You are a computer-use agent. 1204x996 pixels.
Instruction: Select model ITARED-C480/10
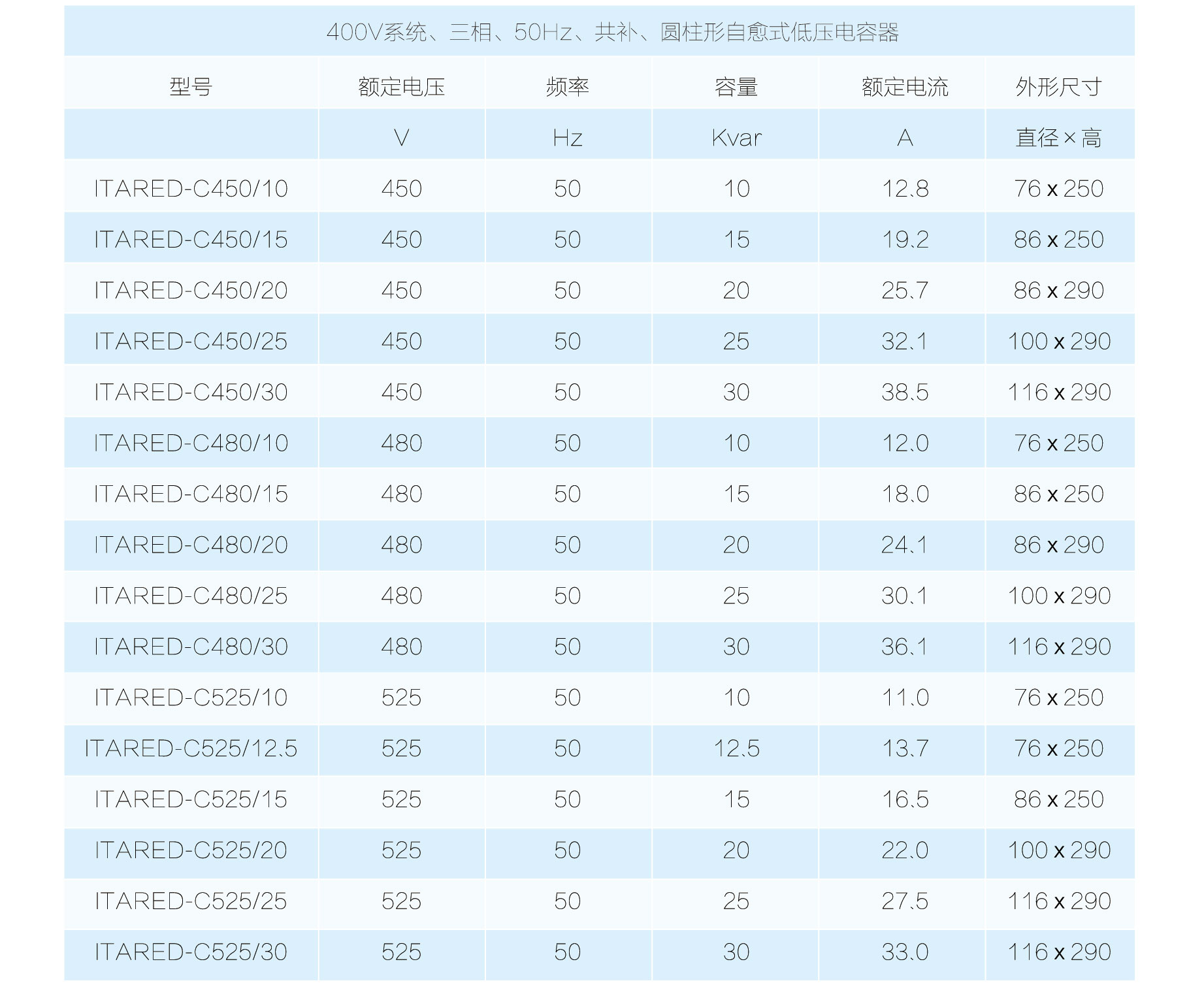point(191,443)
